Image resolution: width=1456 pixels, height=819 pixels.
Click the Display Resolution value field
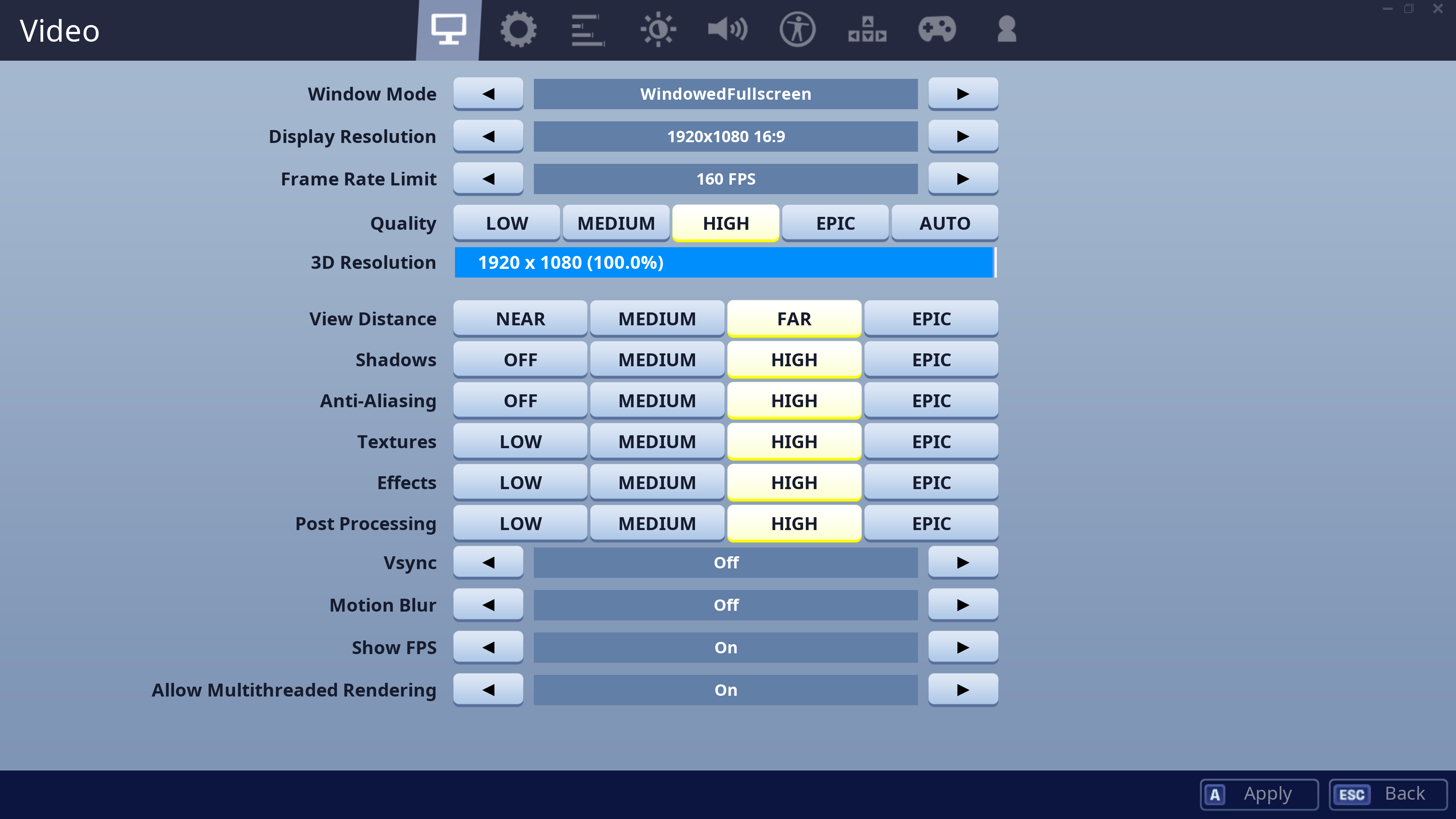[725, 136]
